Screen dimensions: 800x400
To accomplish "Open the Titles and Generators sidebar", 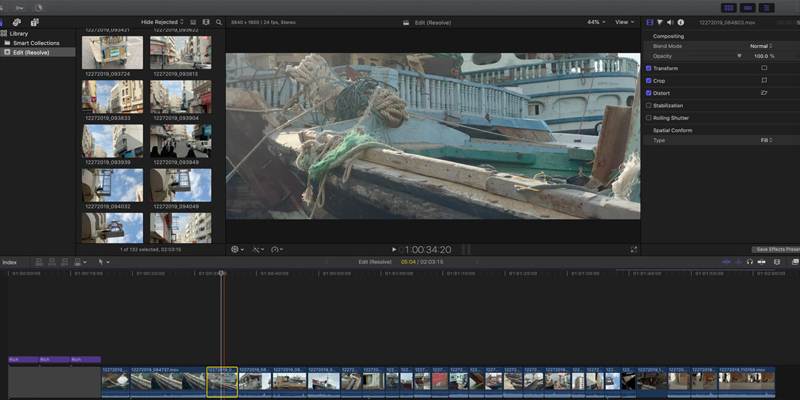I will [x=34, y=22].
